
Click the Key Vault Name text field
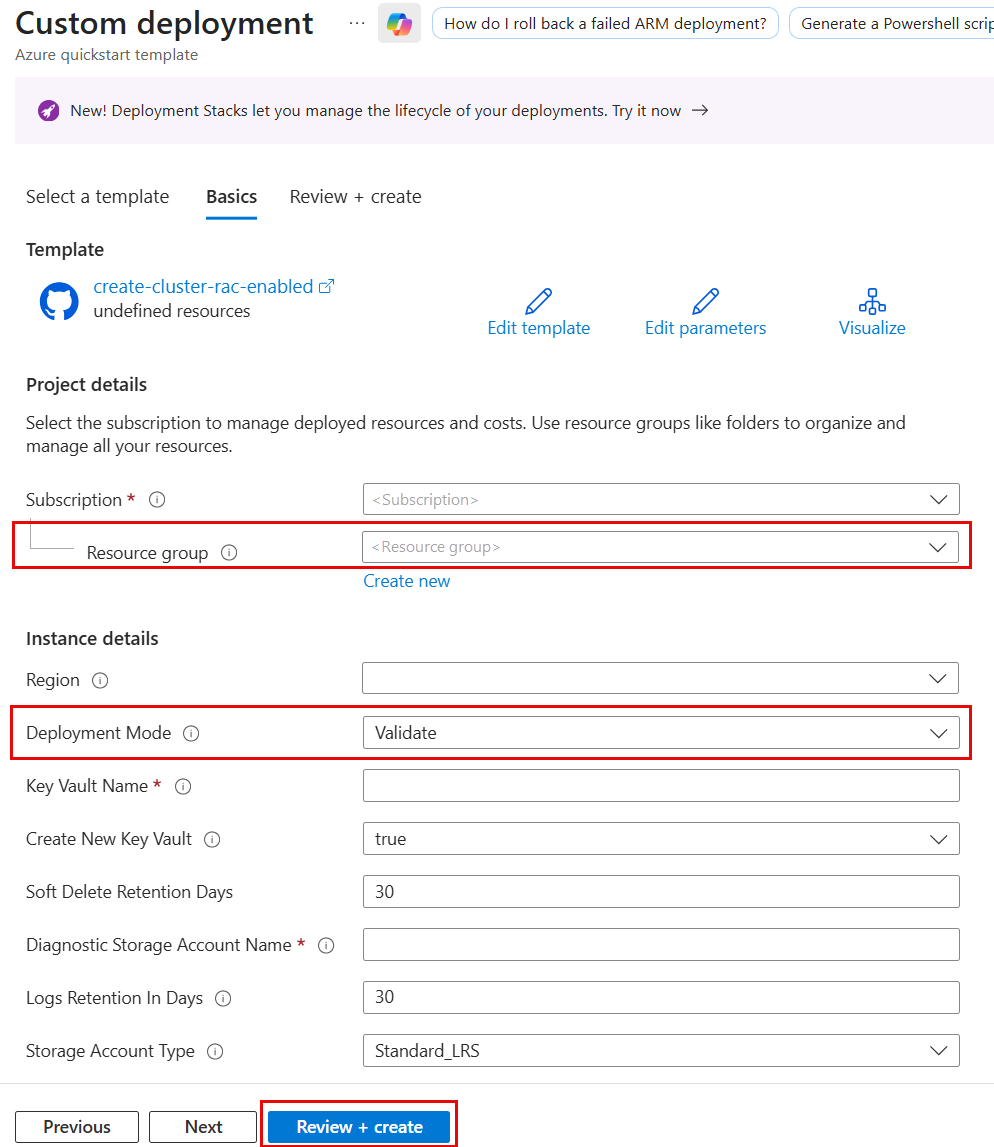[x=660, y=786]
